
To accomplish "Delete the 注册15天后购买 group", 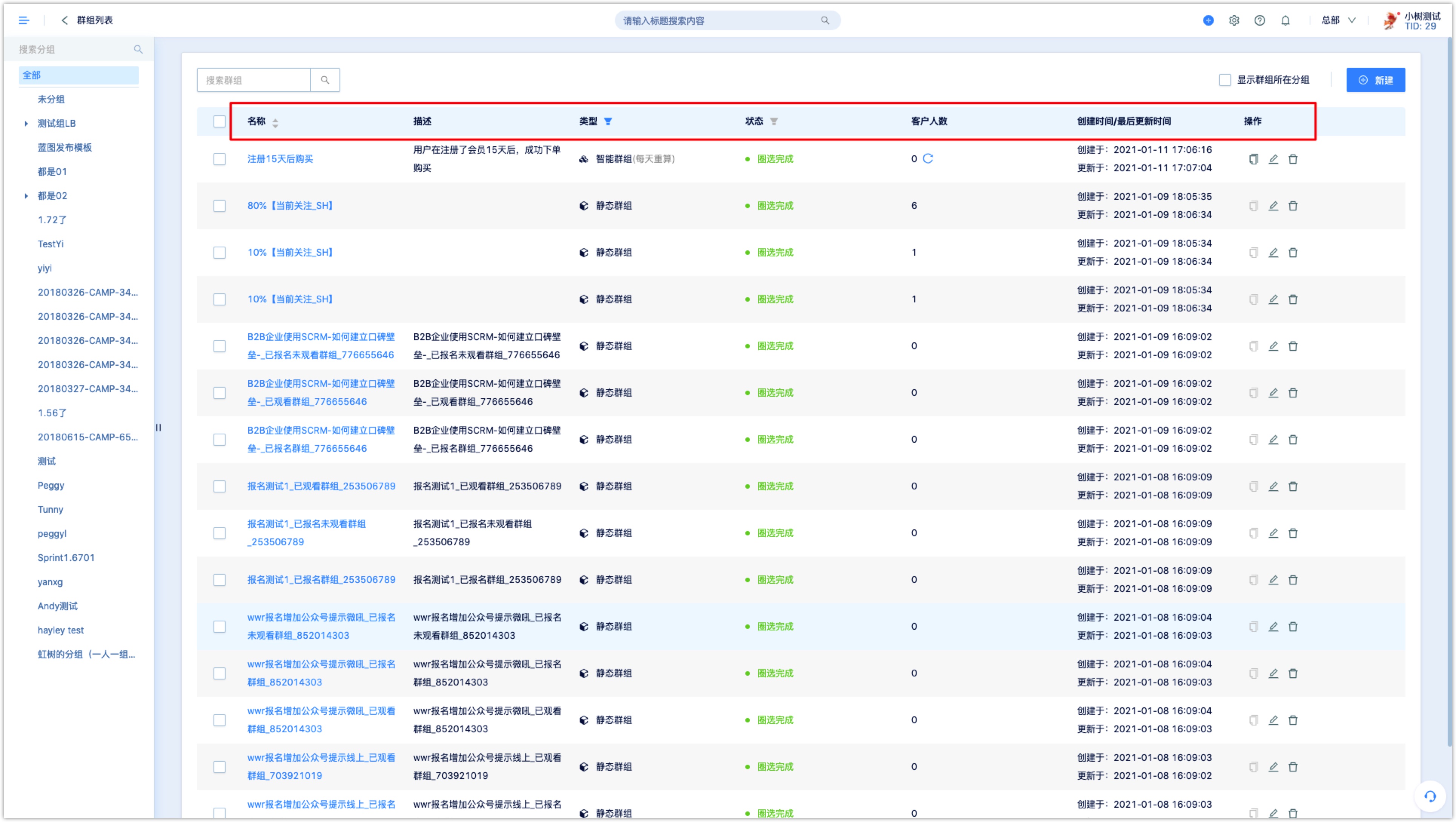I will pyautogui.click(x=1293, y=159).
